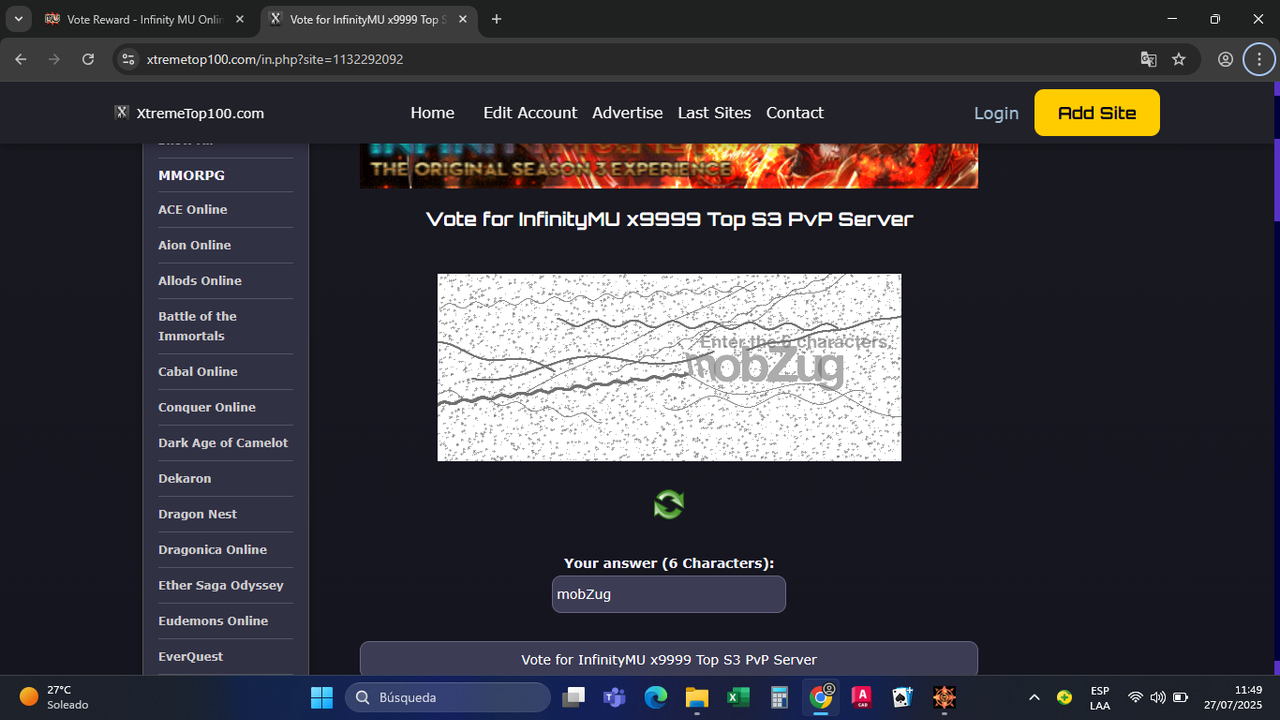This screenshot has height=720, width=1280.
Task: Launch Microsoft Edge from taskbar
Action: tap(655, 697)
